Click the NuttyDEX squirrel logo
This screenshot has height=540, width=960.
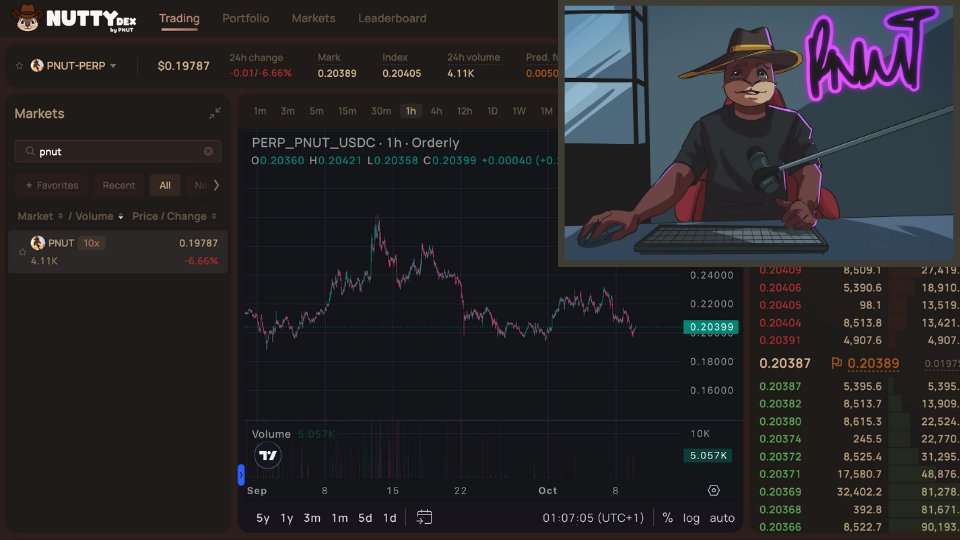point(27,18)
